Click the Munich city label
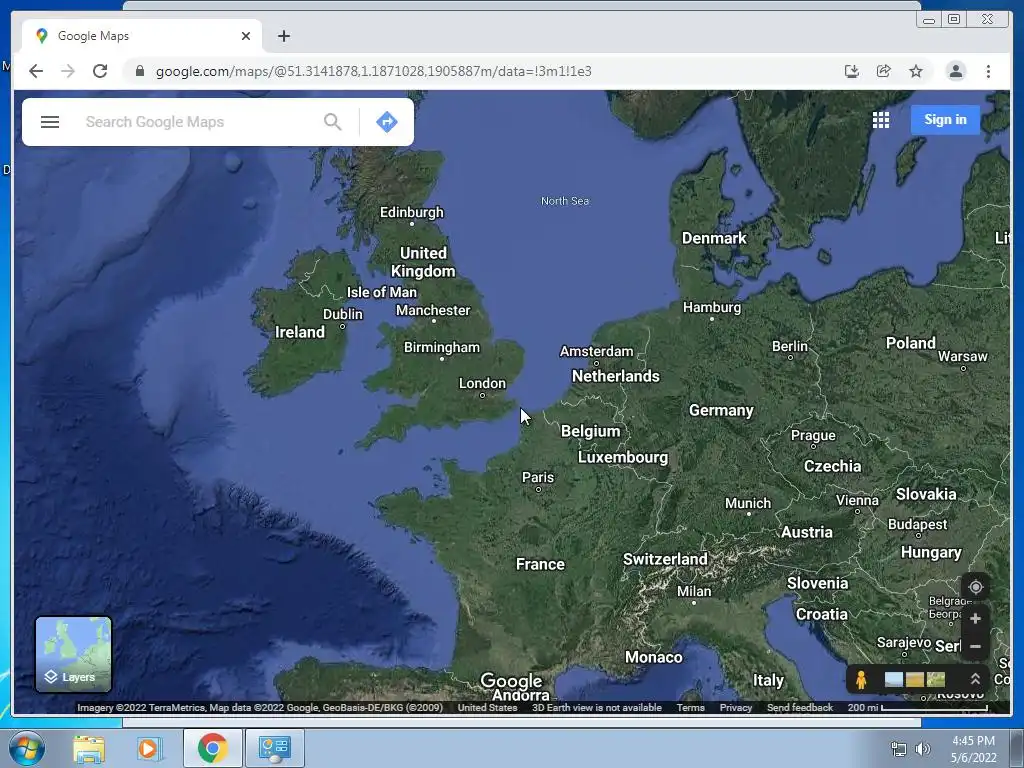 [x=748, y=504]
